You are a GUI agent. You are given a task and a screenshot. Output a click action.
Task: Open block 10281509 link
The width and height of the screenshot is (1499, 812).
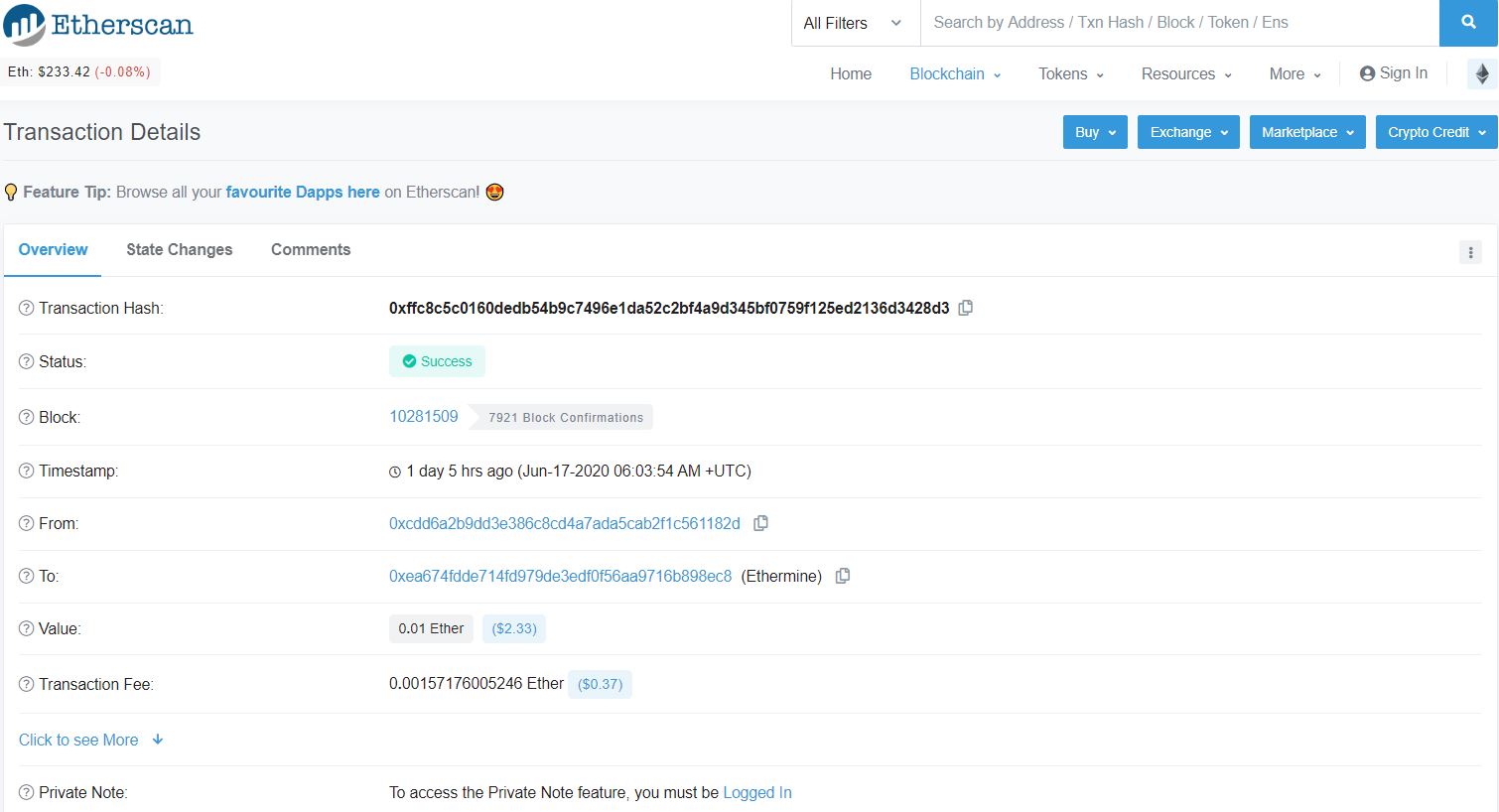pyautogui.click(x=424, y=416)
